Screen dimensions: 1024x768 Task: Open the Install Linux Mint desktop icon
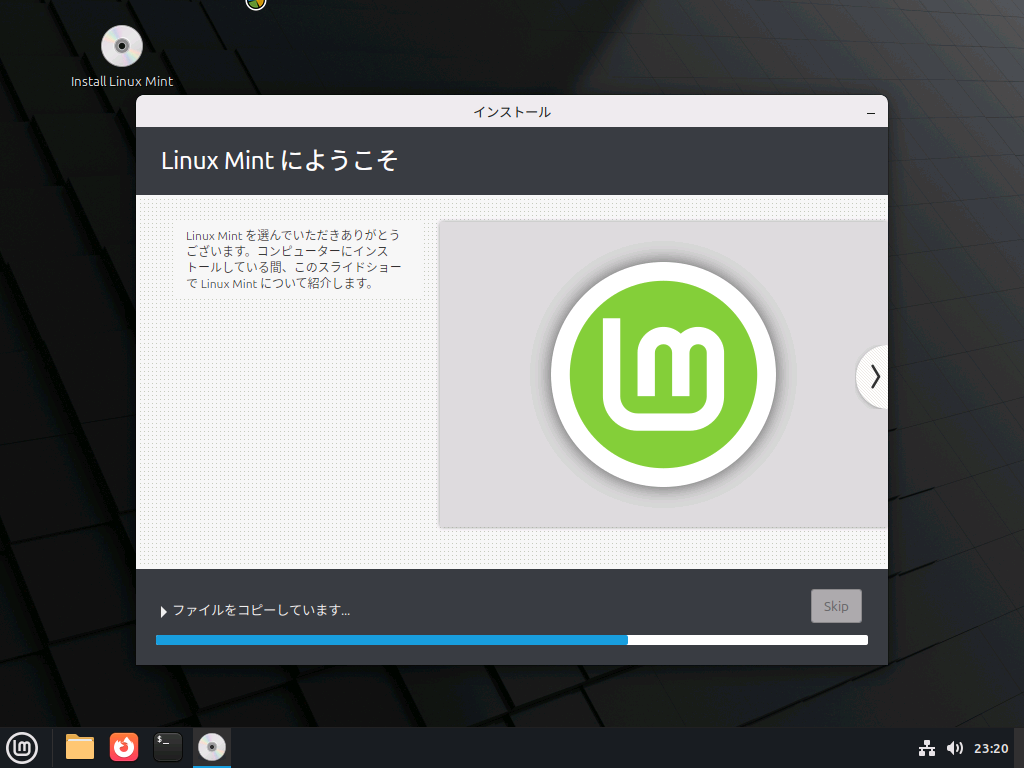tap(120, 45)
